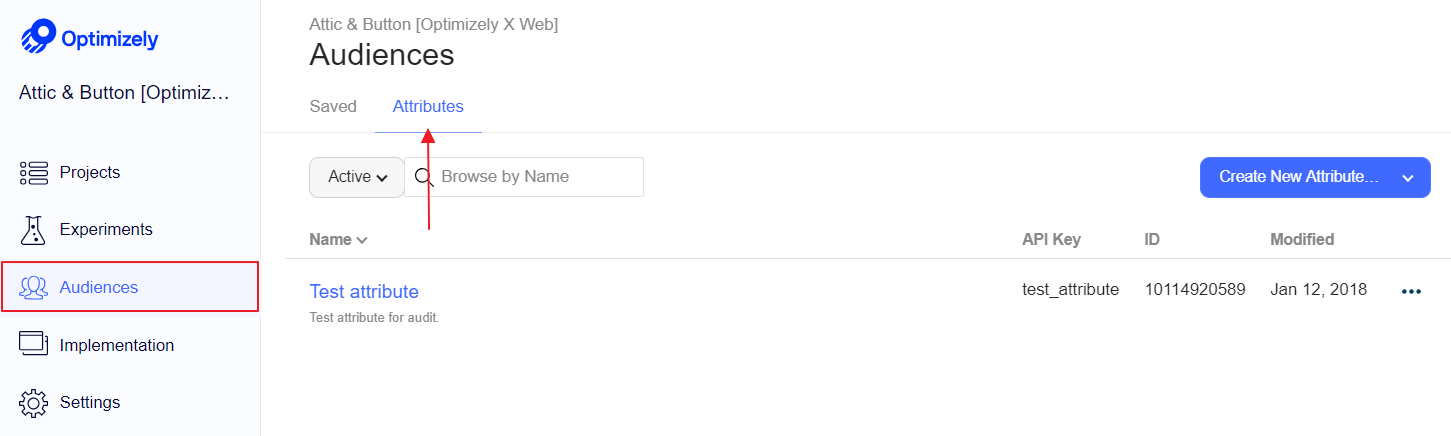This screenshot has height=436, width=1451.
Task: Select the Attributes tab
Action: point(428,106)
